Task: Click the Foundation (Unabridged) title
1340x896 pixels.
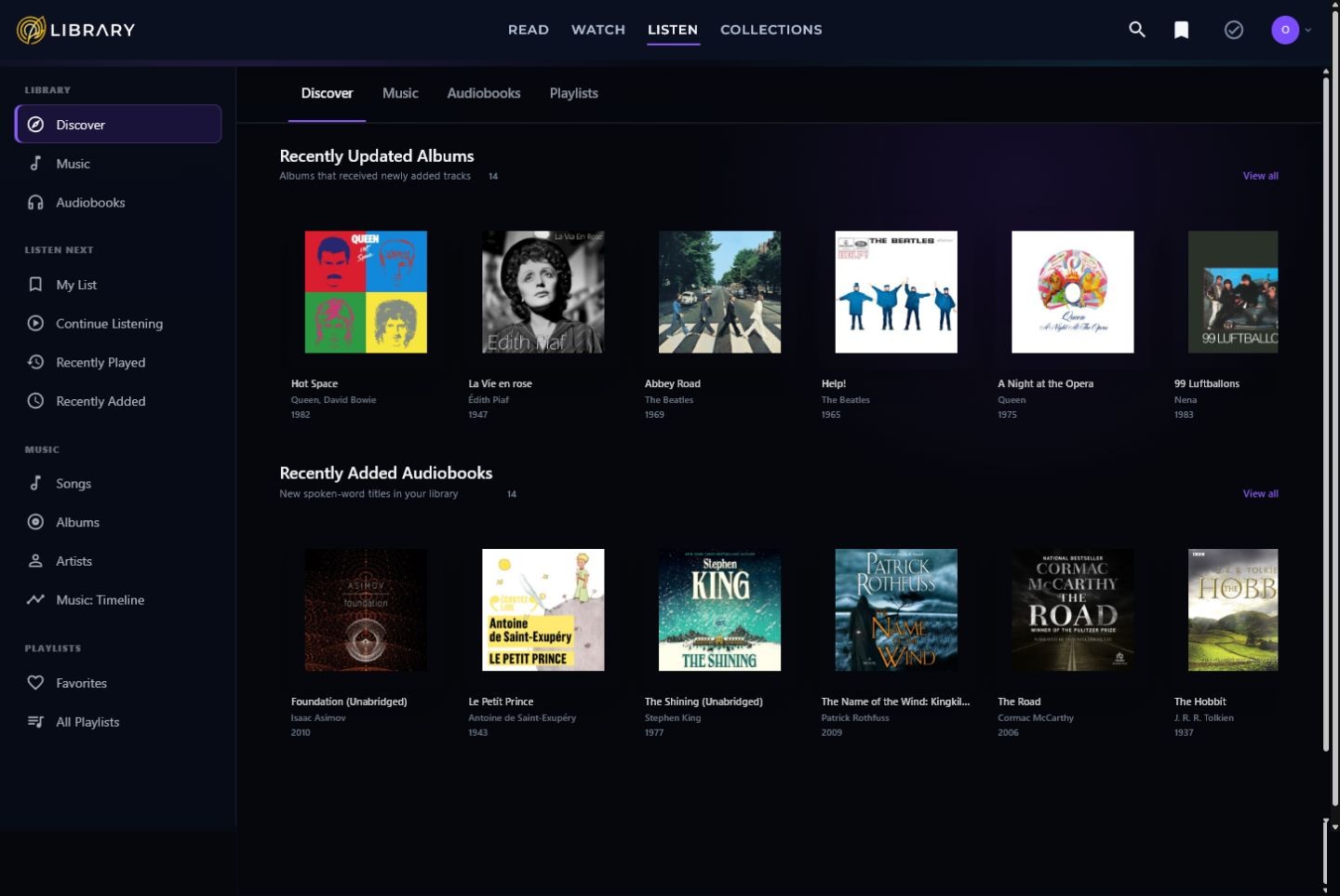Action: (349, 702)
